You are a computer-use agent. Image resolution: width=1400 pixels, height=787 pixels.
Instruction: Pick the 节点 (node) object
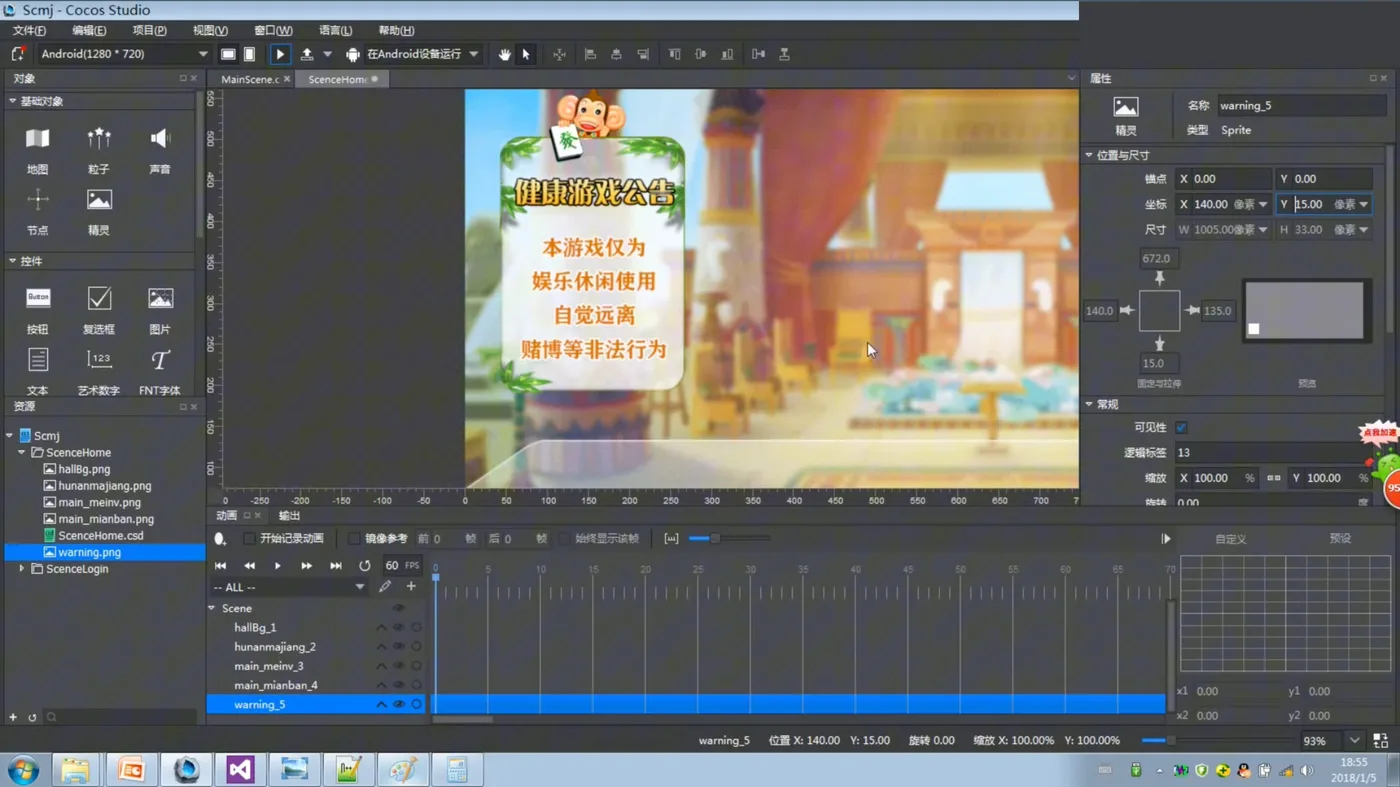click(37, 211)
